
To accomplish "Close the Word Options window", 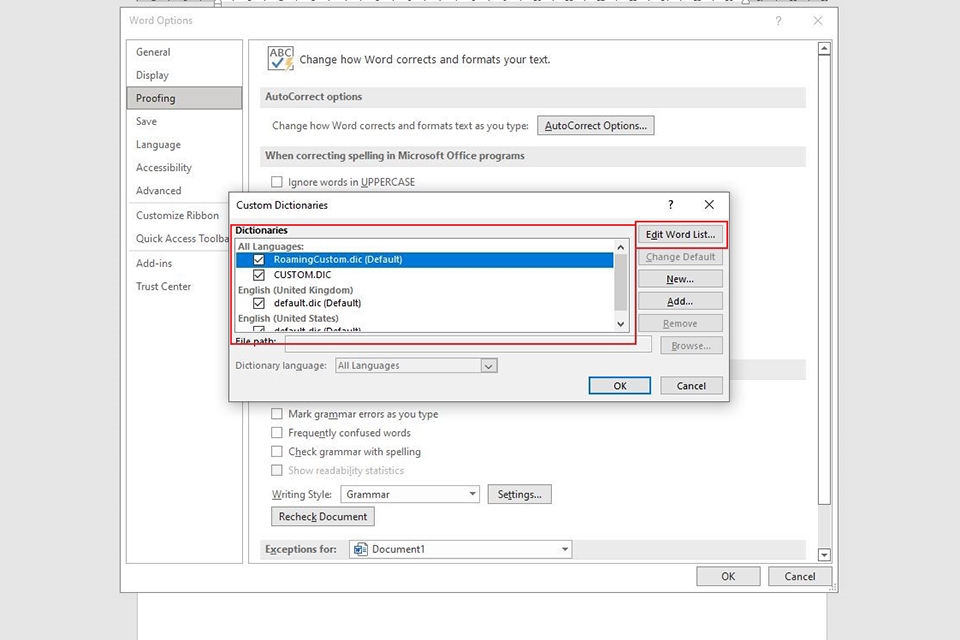I will (817, 21).
